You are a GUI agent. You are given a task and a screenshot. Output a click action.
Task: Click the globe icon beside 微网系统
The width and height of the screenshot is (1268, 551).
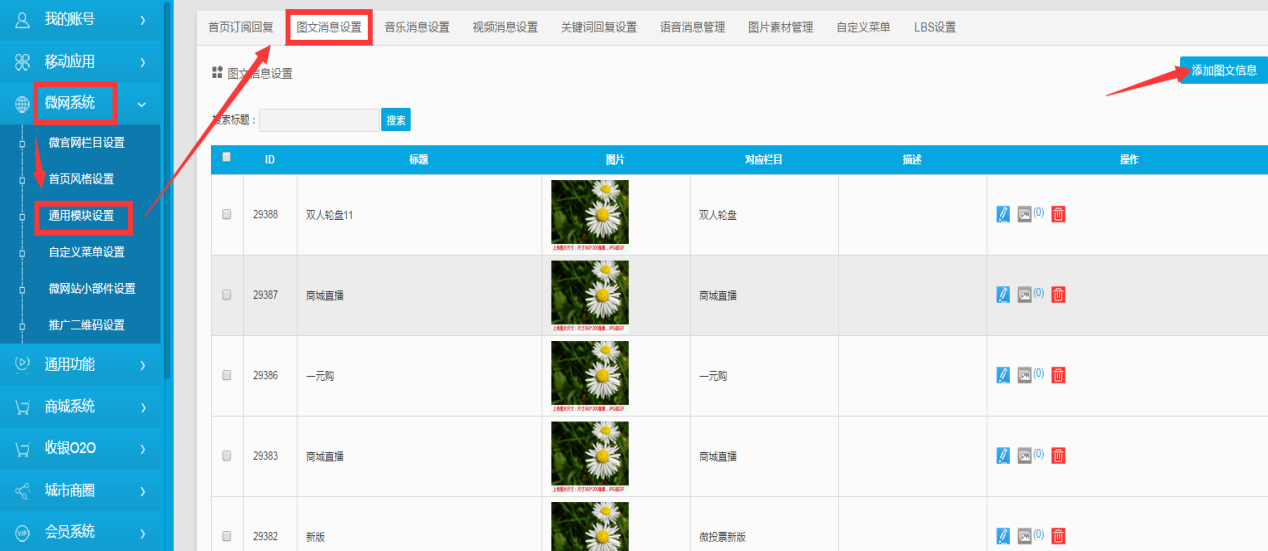[22, 103]
